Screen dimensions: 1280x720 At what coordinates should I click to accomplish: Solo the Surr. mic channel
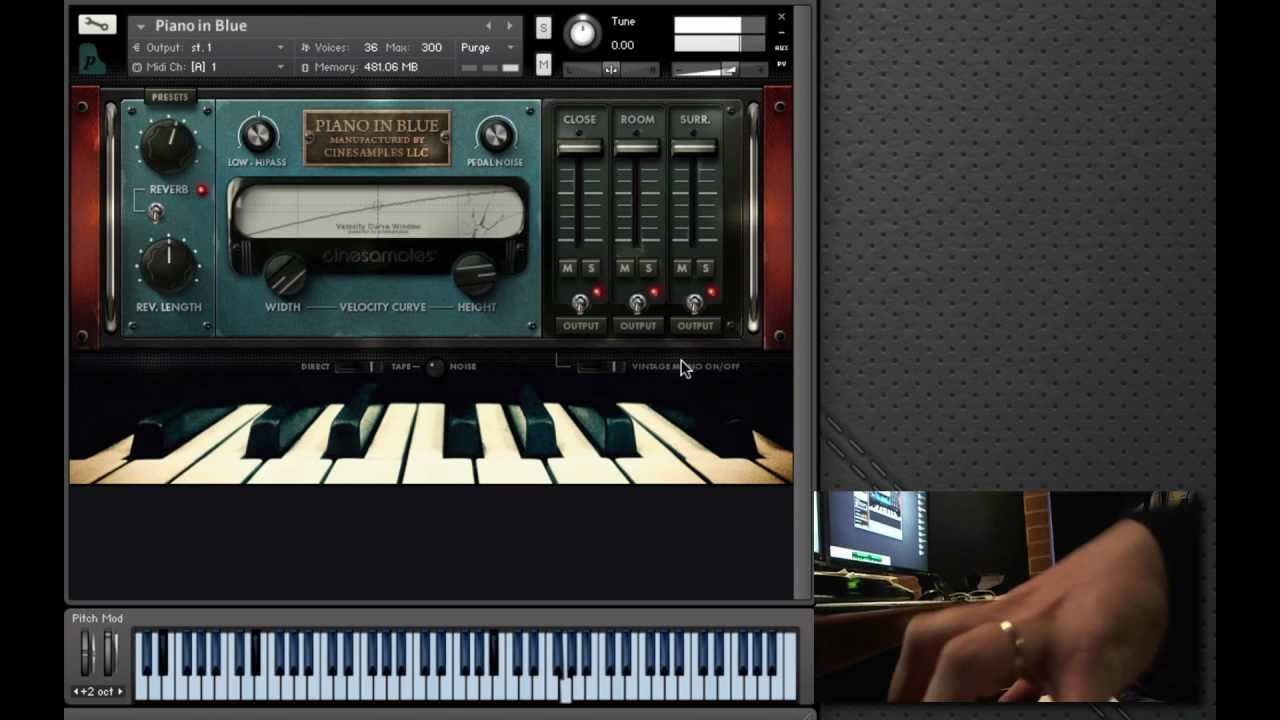click(x=705, y=268)
